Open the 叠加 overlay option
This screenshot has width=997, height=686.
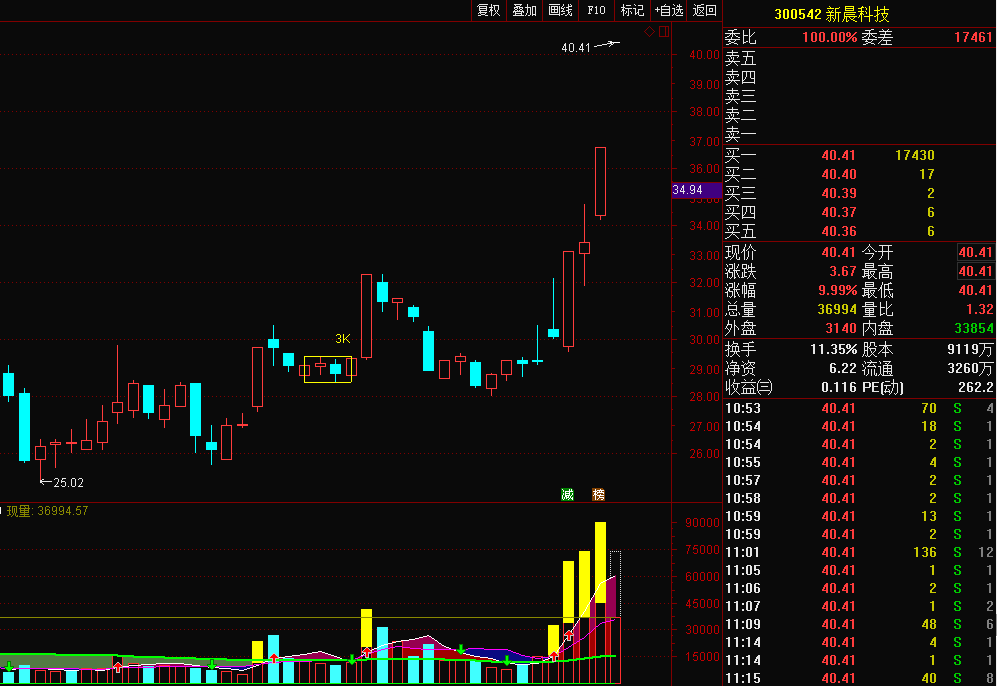(x=525, y=10)
